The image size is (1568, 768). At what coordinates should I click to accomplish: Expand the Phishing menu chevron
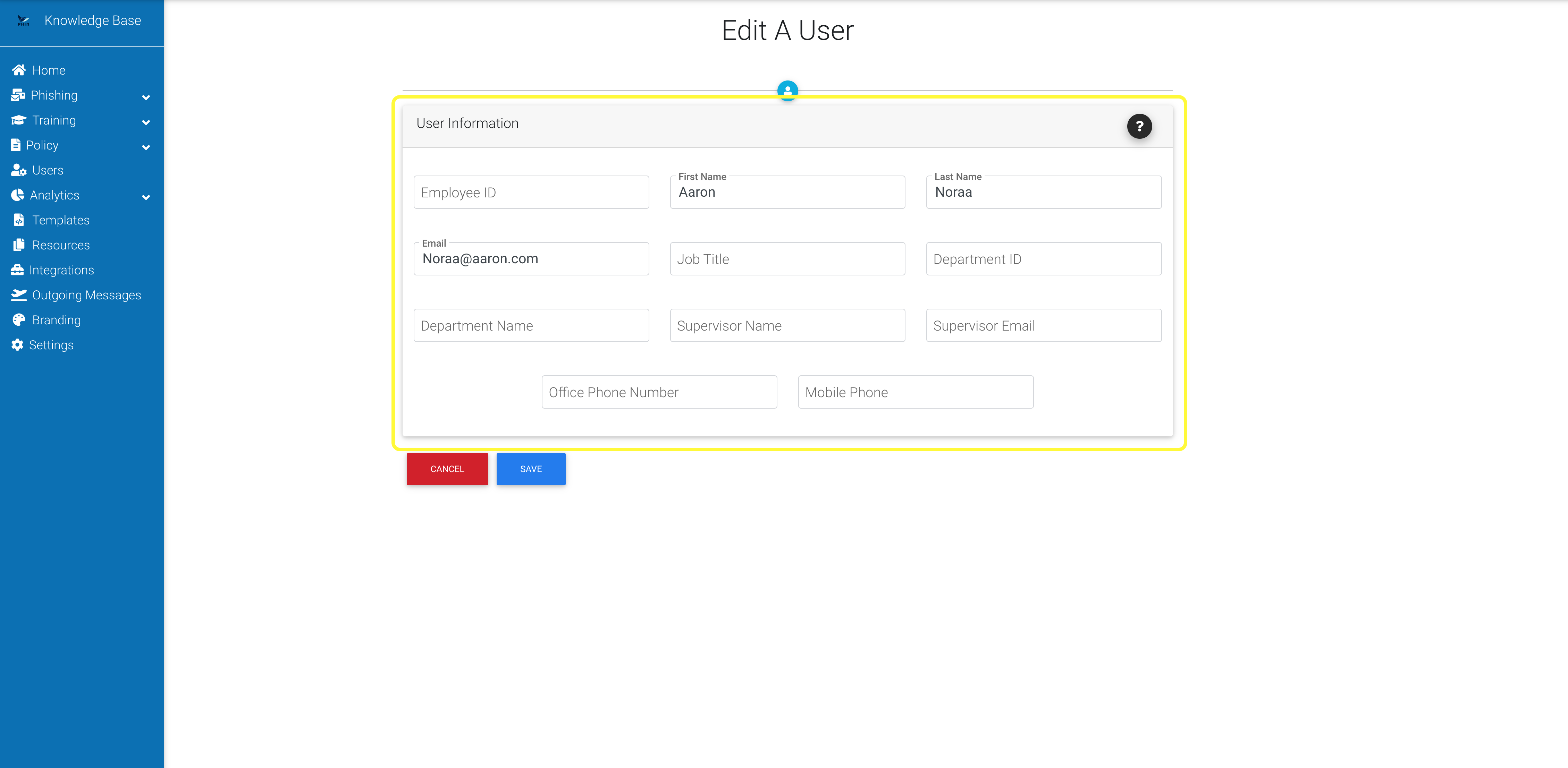coord(146,97)
